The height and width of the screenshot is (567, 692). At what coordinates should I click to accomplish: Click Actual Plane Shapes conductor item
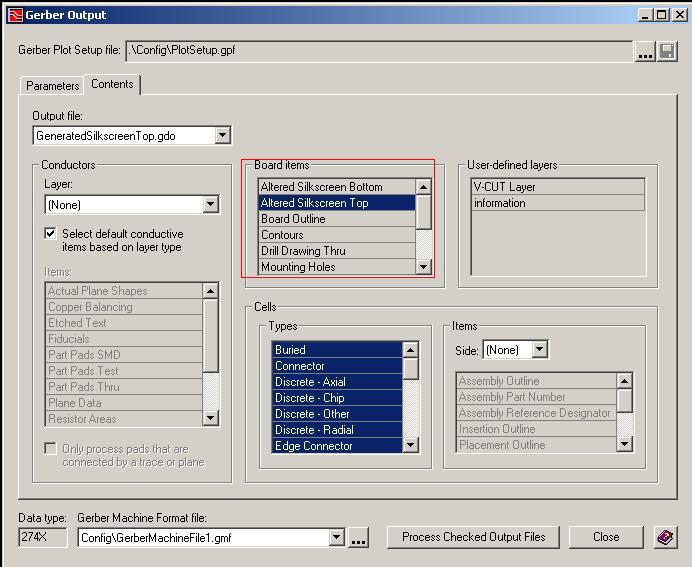[x=124, y=291]
